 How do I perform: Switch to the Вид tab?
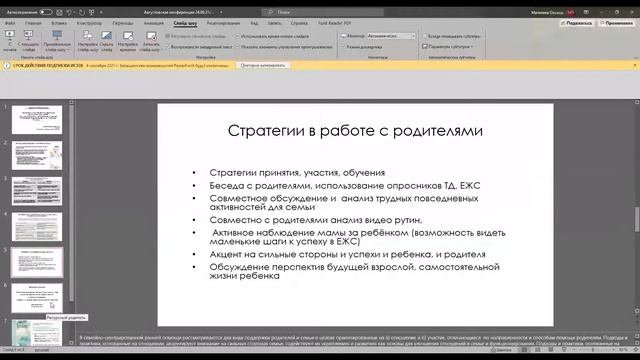(x=254, y=23)
